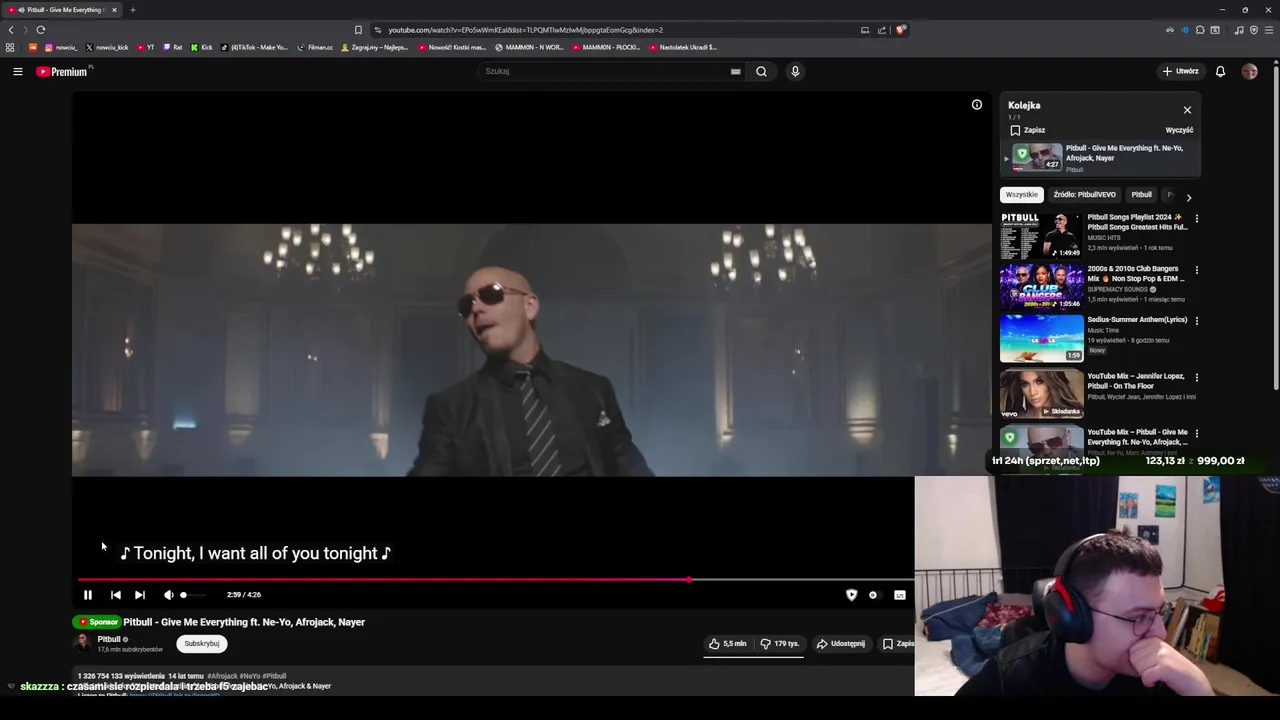
Task: Open the Filman.cc bookmark
Action: click(x=316, y=47)
